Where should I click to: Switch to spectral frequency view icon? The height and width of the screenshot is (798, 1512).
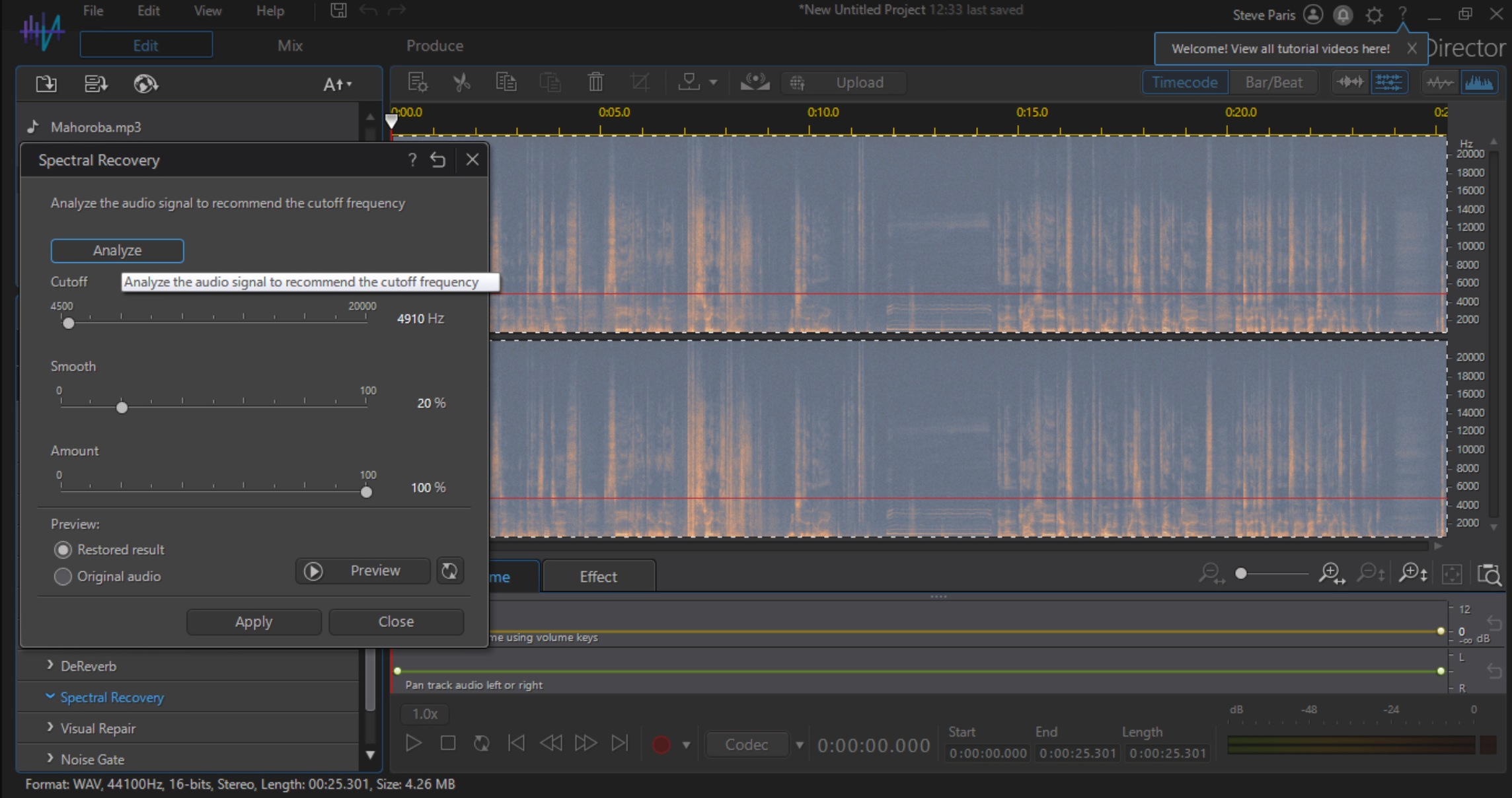[1480, 82]
